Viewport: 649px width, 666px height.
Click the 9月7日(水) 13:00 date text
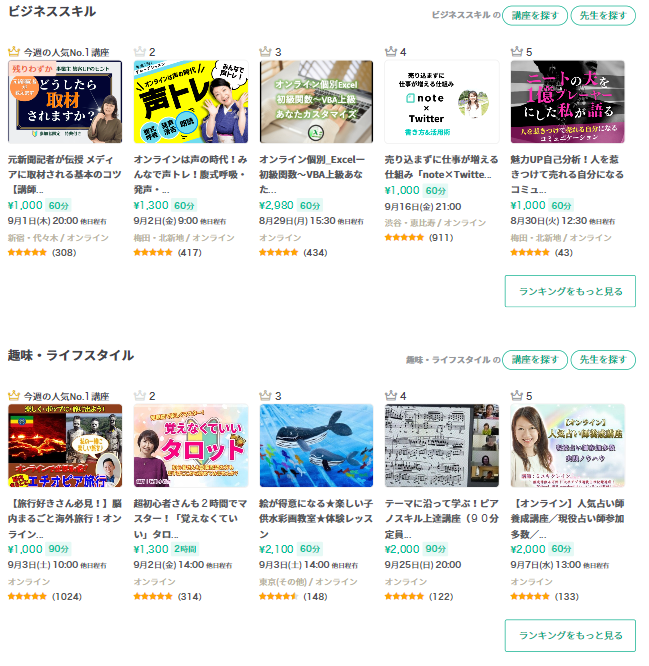tap(545, 565)
